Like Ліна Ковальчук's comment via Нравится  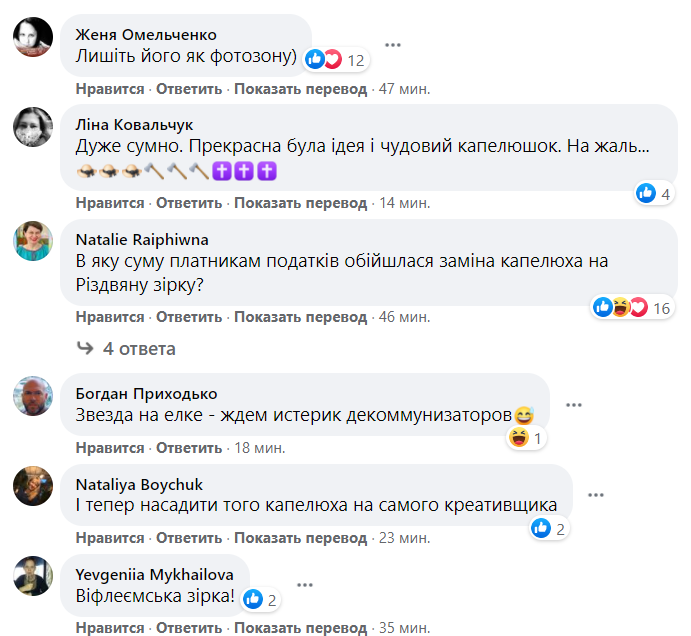110,202
